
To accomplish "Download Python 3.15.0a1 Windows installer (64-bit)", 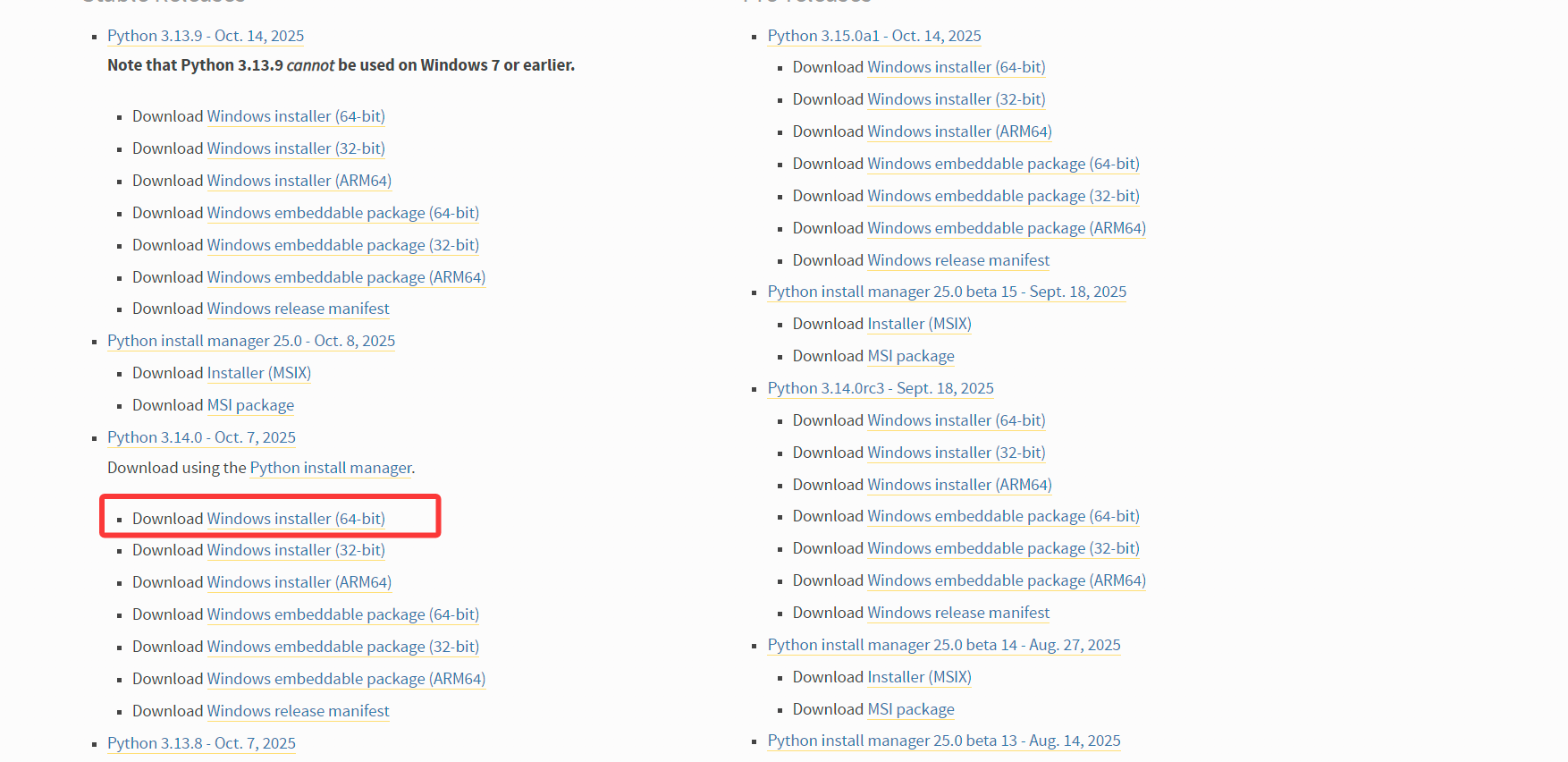I will [x=957, y=67].
